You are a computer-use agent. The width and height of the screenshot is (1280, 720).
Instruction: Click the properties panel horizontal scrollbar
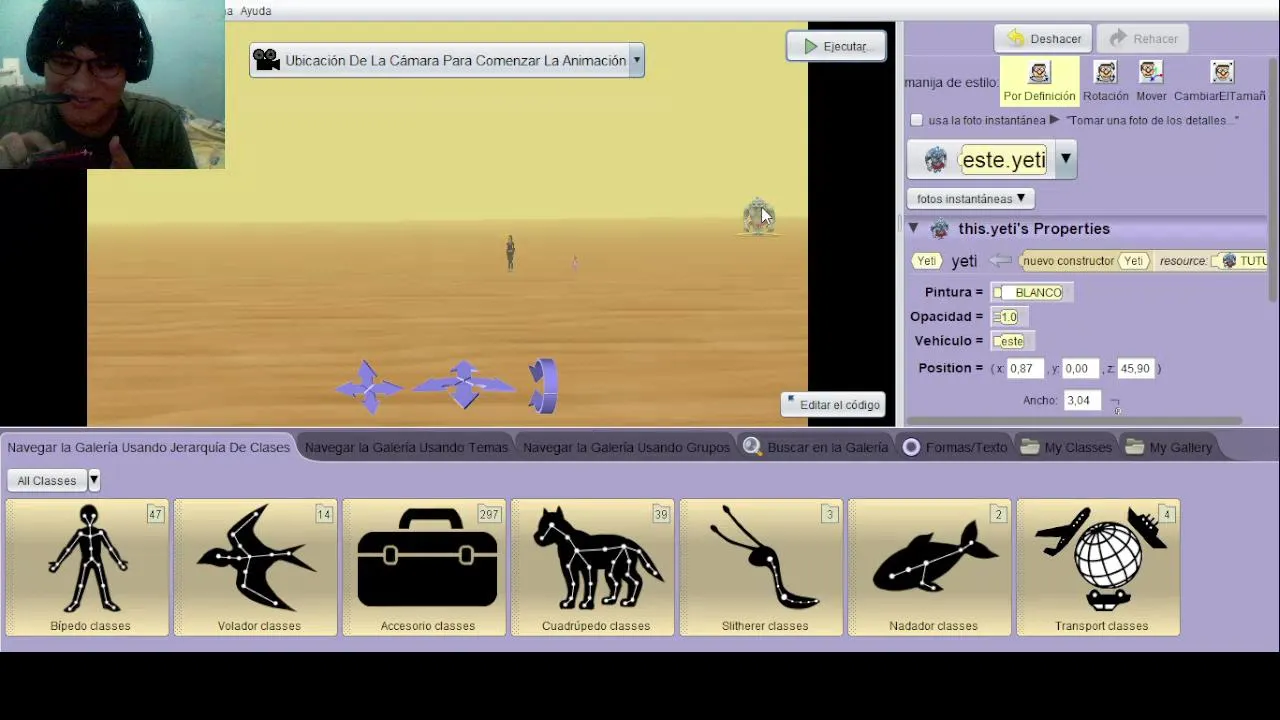(1075, 421)
